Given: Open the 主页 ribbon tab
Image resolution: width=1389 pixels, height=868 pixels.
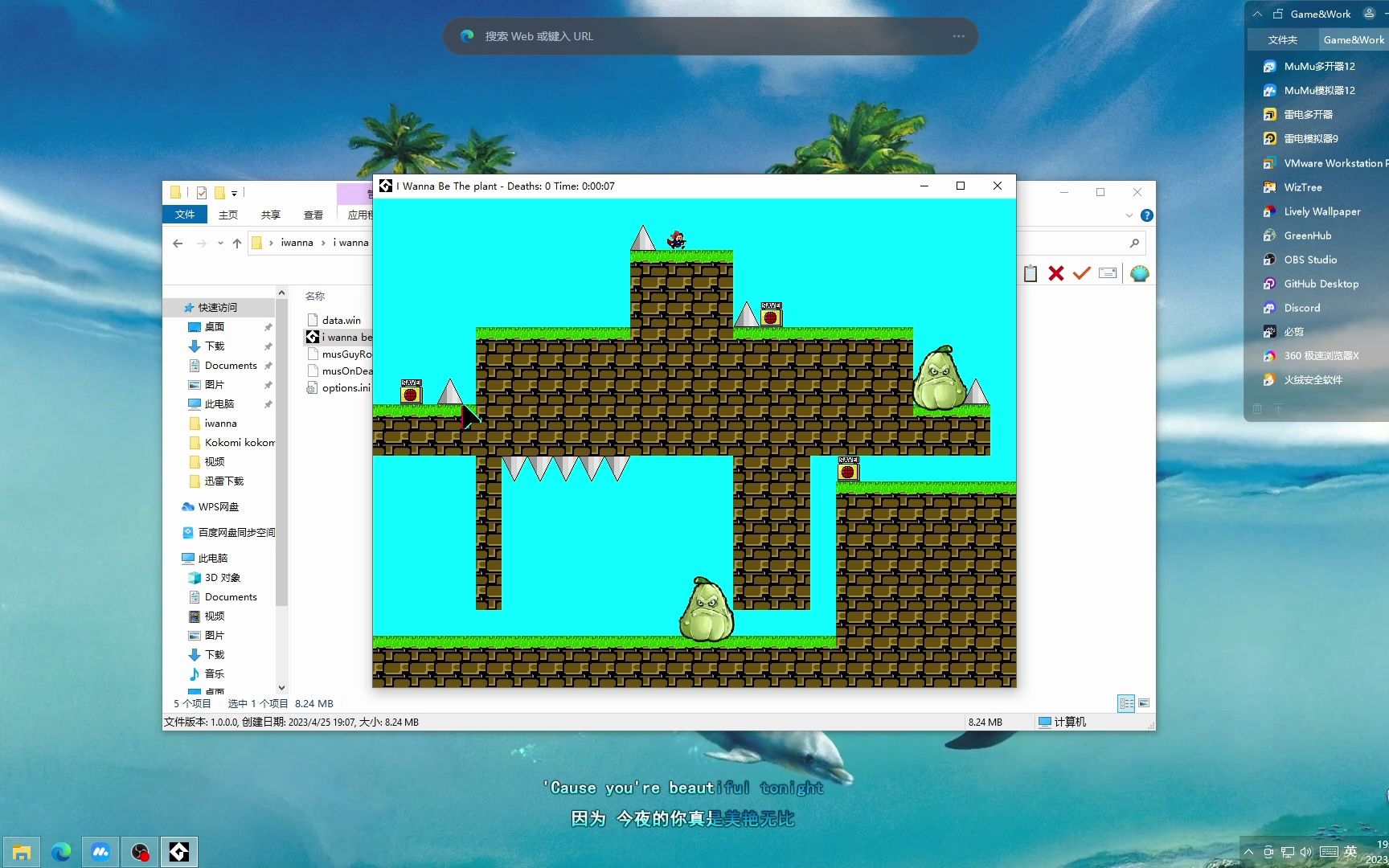Looking at the screenshot, I should pyautogui.click(x=228, y=215).
